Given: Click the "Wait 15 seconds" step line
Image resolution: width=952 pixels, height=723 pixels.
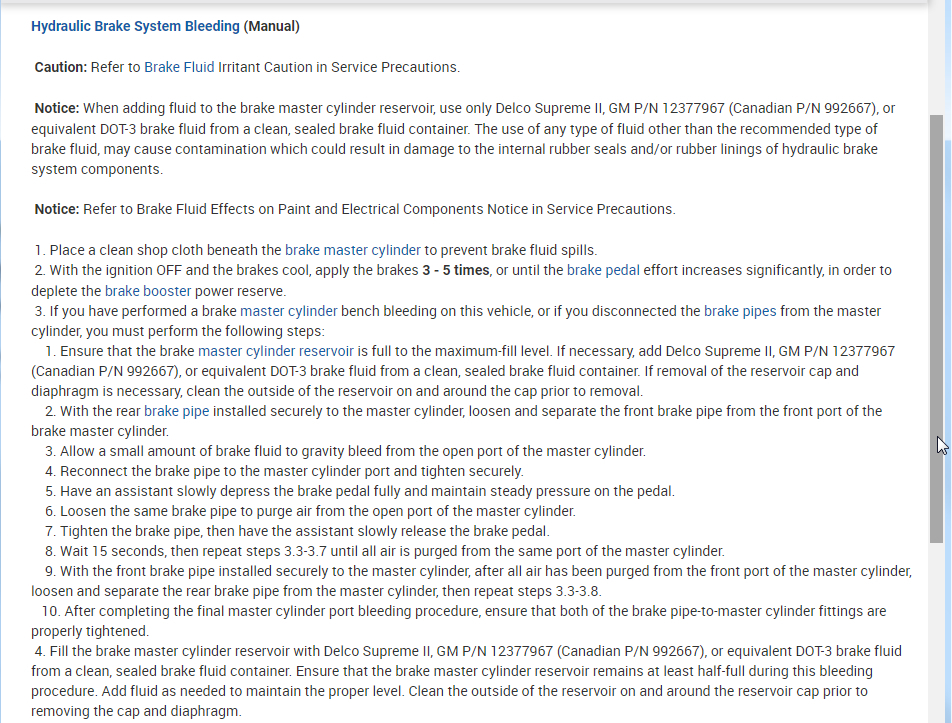Looking at the screenshot, I should pyautogui.click(x=390, y=551).
